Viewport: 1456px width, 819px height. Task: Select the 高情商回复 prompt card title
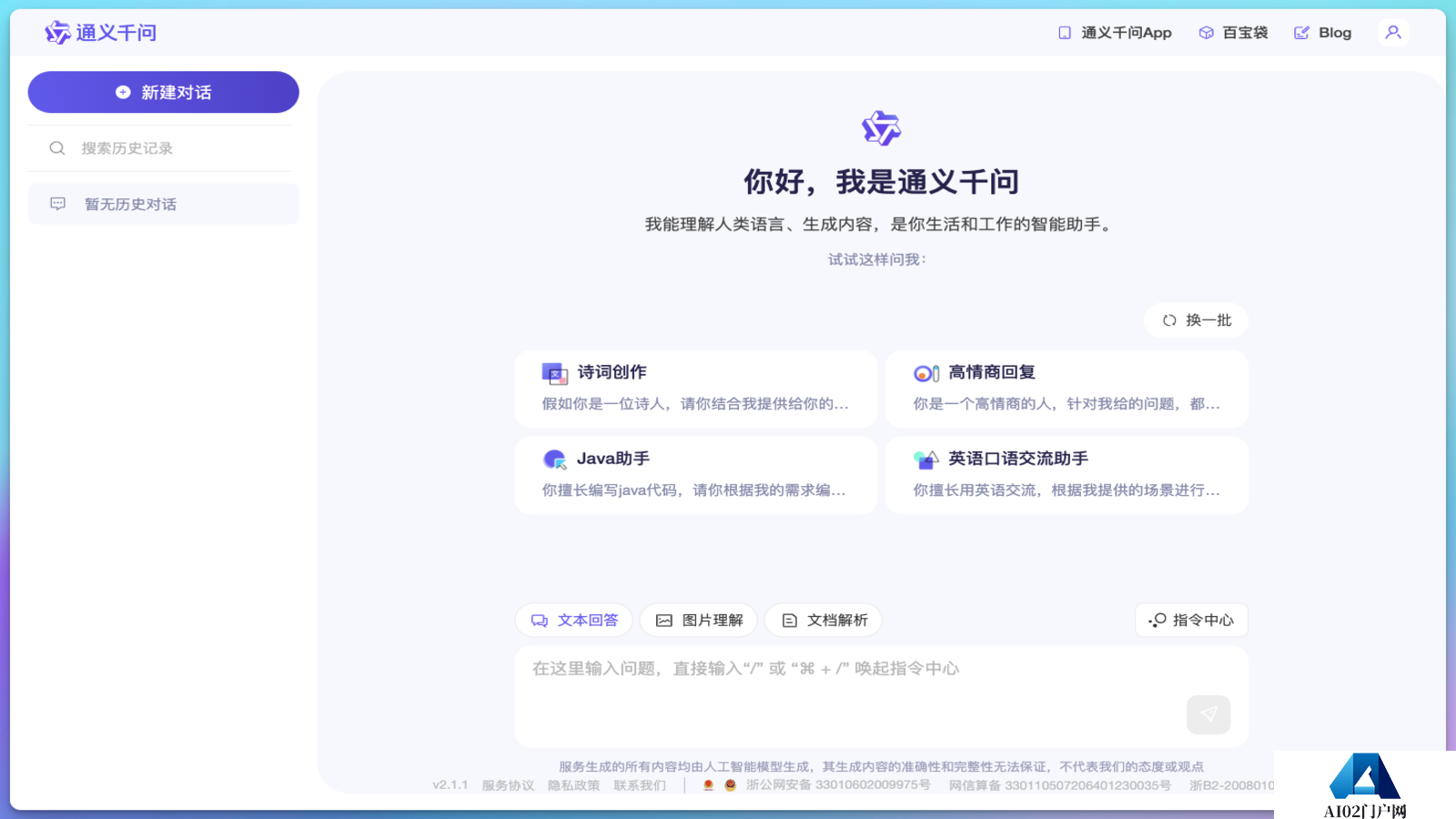(992, 372)
